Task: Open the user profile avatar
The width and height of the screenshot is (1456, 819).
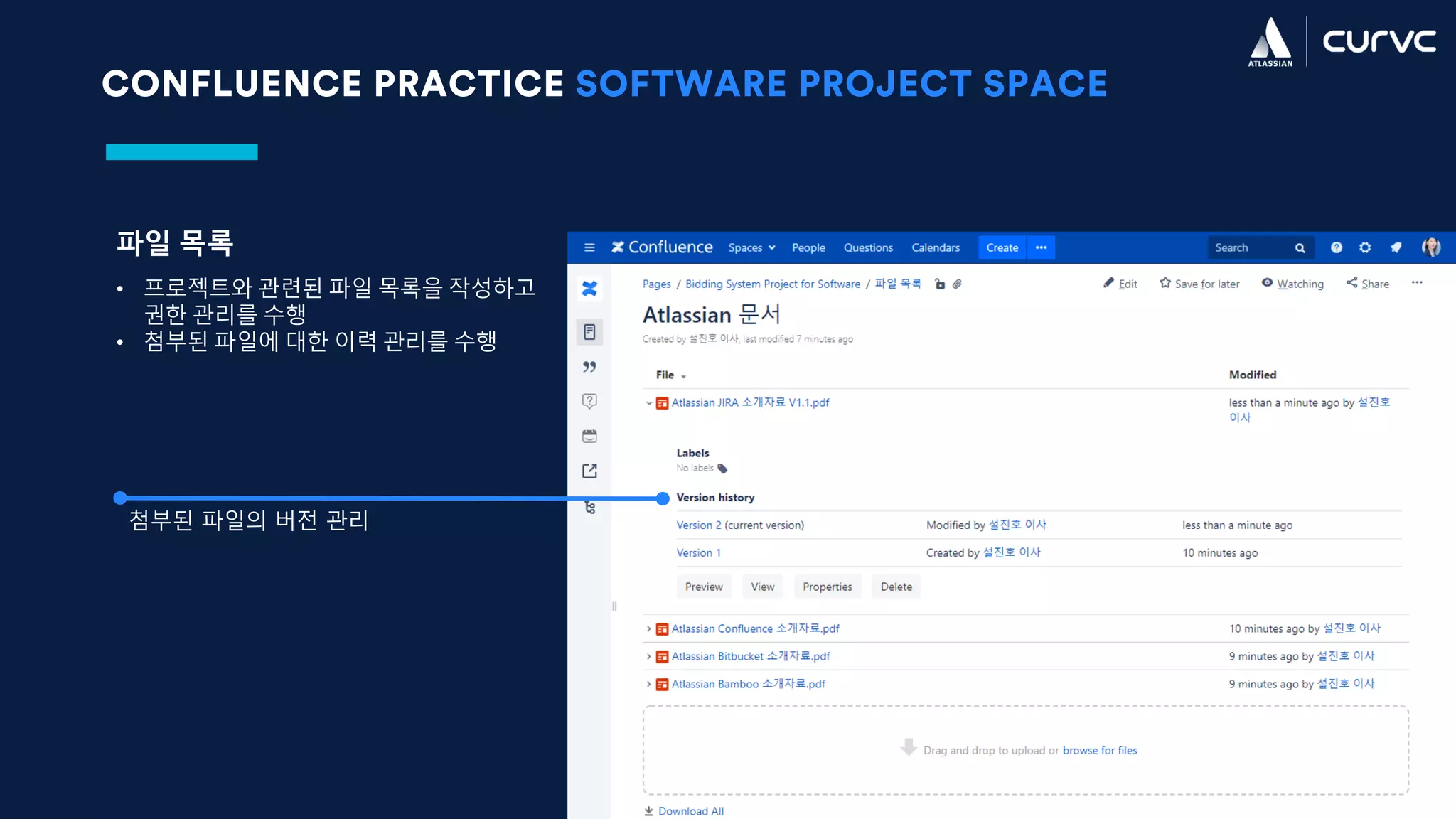Action: click(x=1430, y=247)
